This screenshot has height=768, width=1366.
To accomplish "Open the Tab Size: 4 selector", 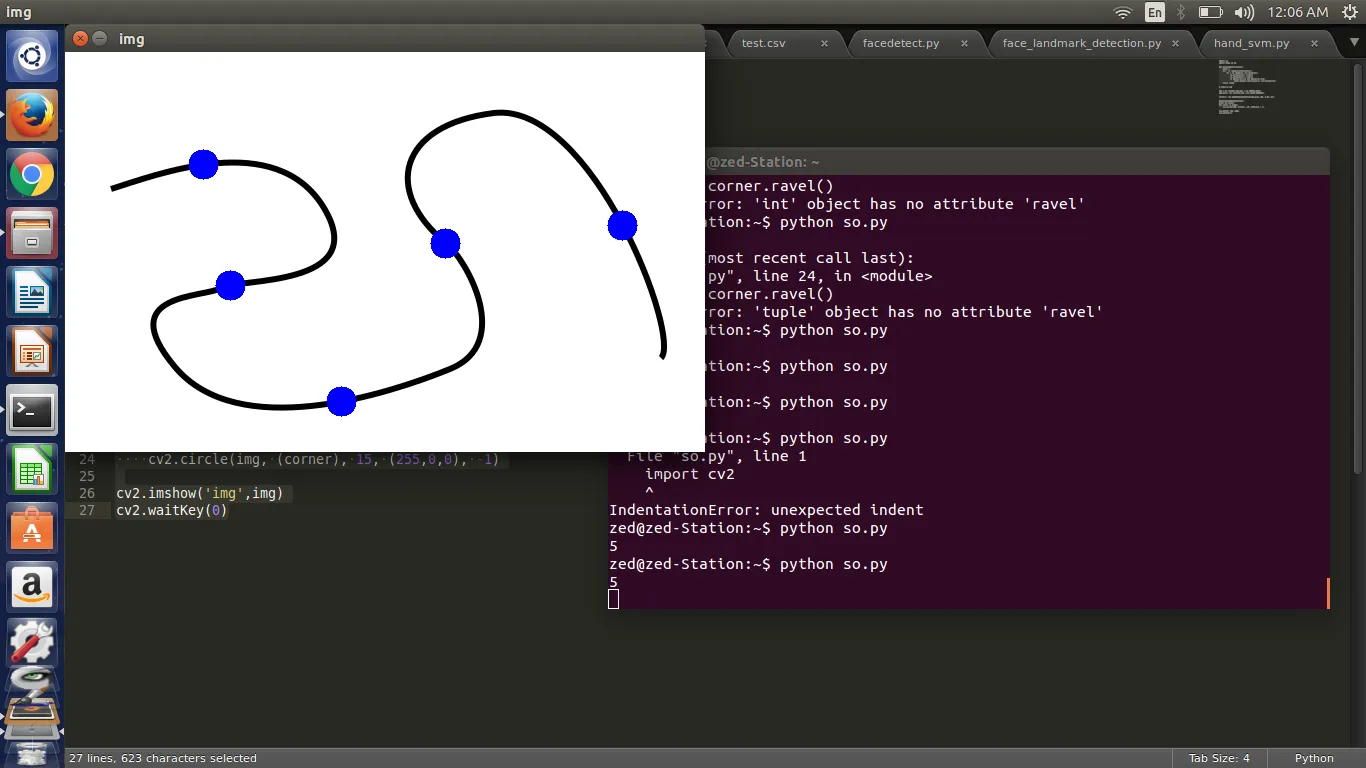I will [x=1219, y=758].
